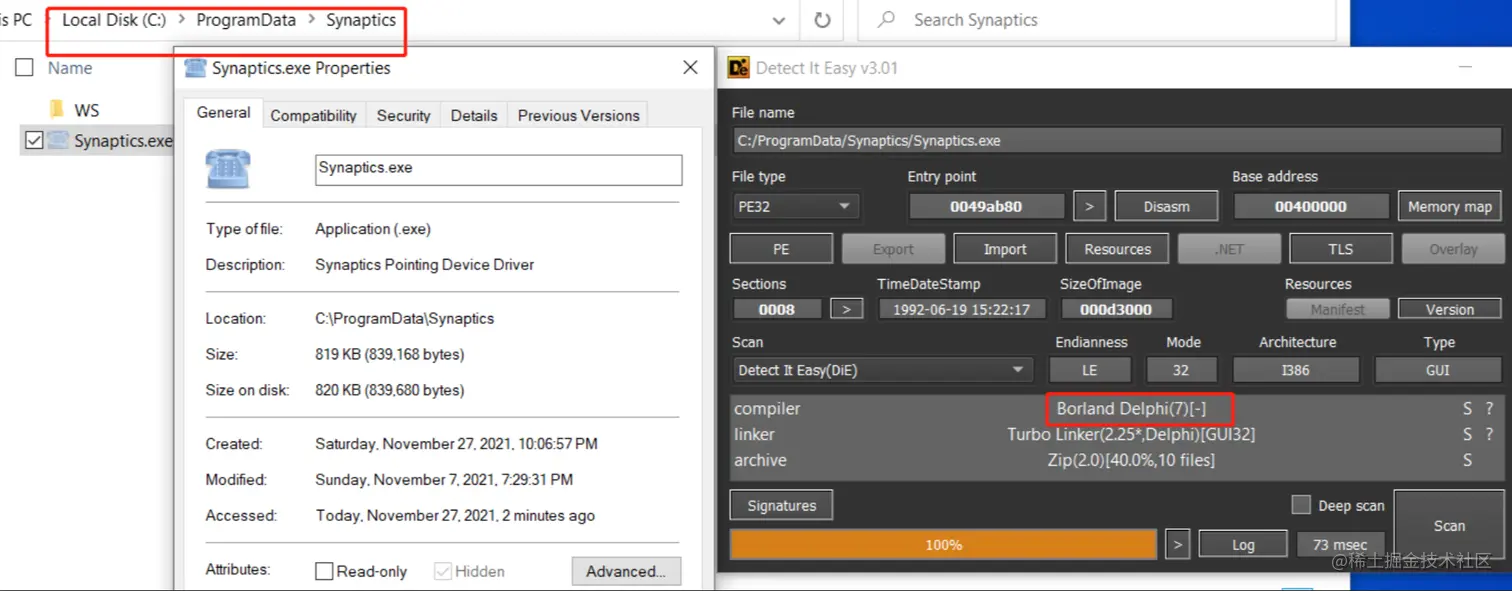Click the Advanced... attributes button

[x=626, y=571]
